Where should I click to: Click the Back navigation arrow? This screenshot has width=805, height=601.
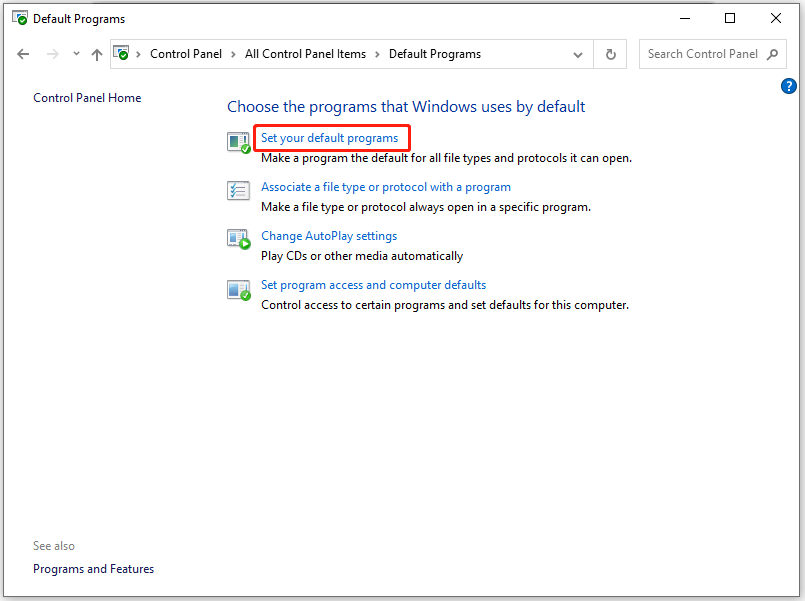(23, 54)
